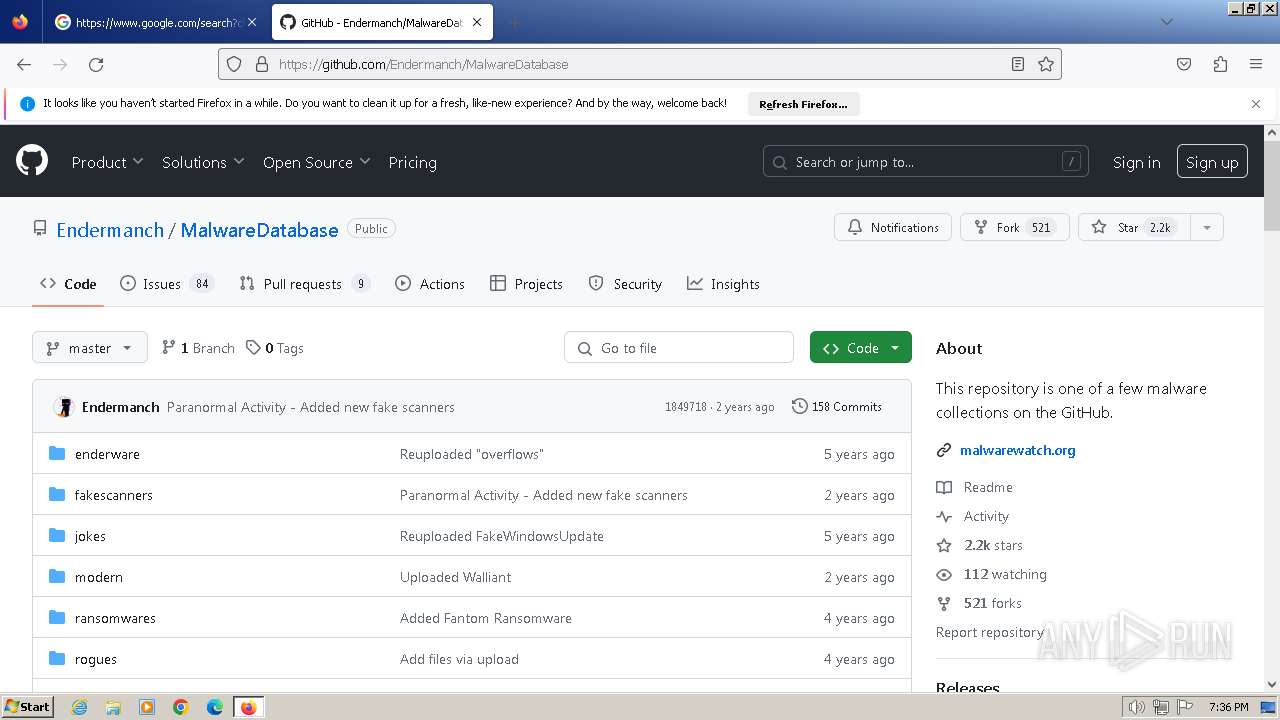1280x720 pixels.
Task: View the 0 Tags link
Action: pyautogui.click(x=275, y=348)
